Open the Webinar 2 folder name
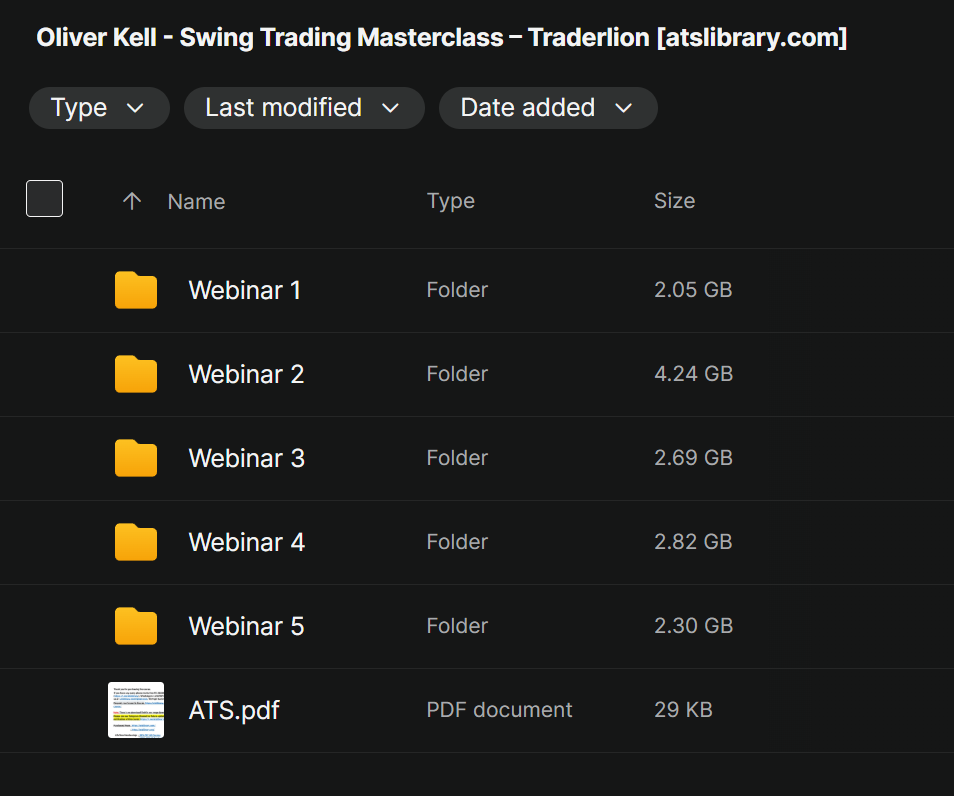The height and width of the screenshot is (796, 954). pyautogui.click(x=246, y=374)
